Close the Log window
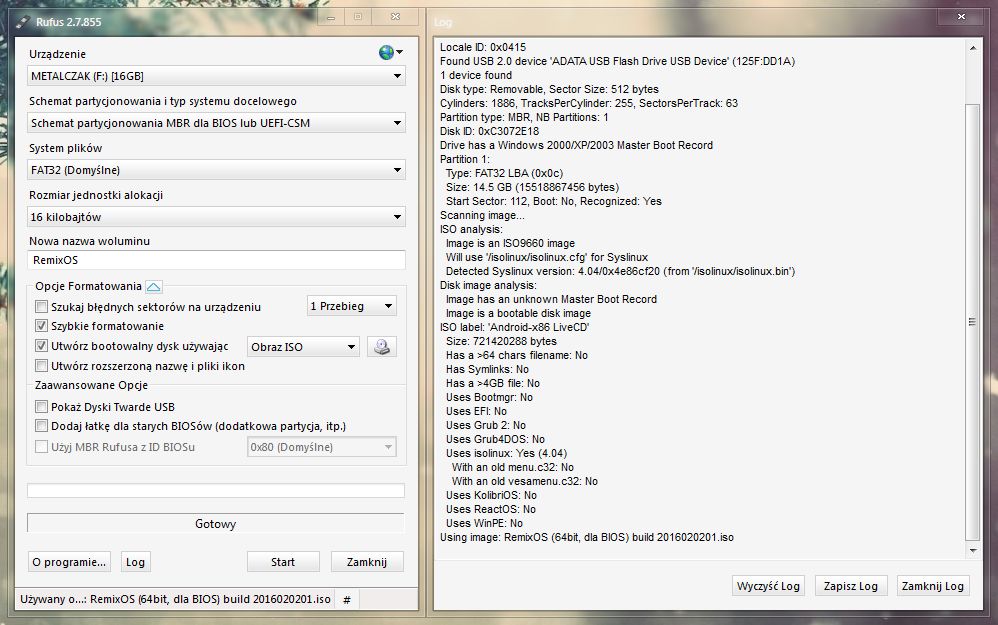Image resolution: width=998 pixels, height=625 pixels. pos(961,17)
